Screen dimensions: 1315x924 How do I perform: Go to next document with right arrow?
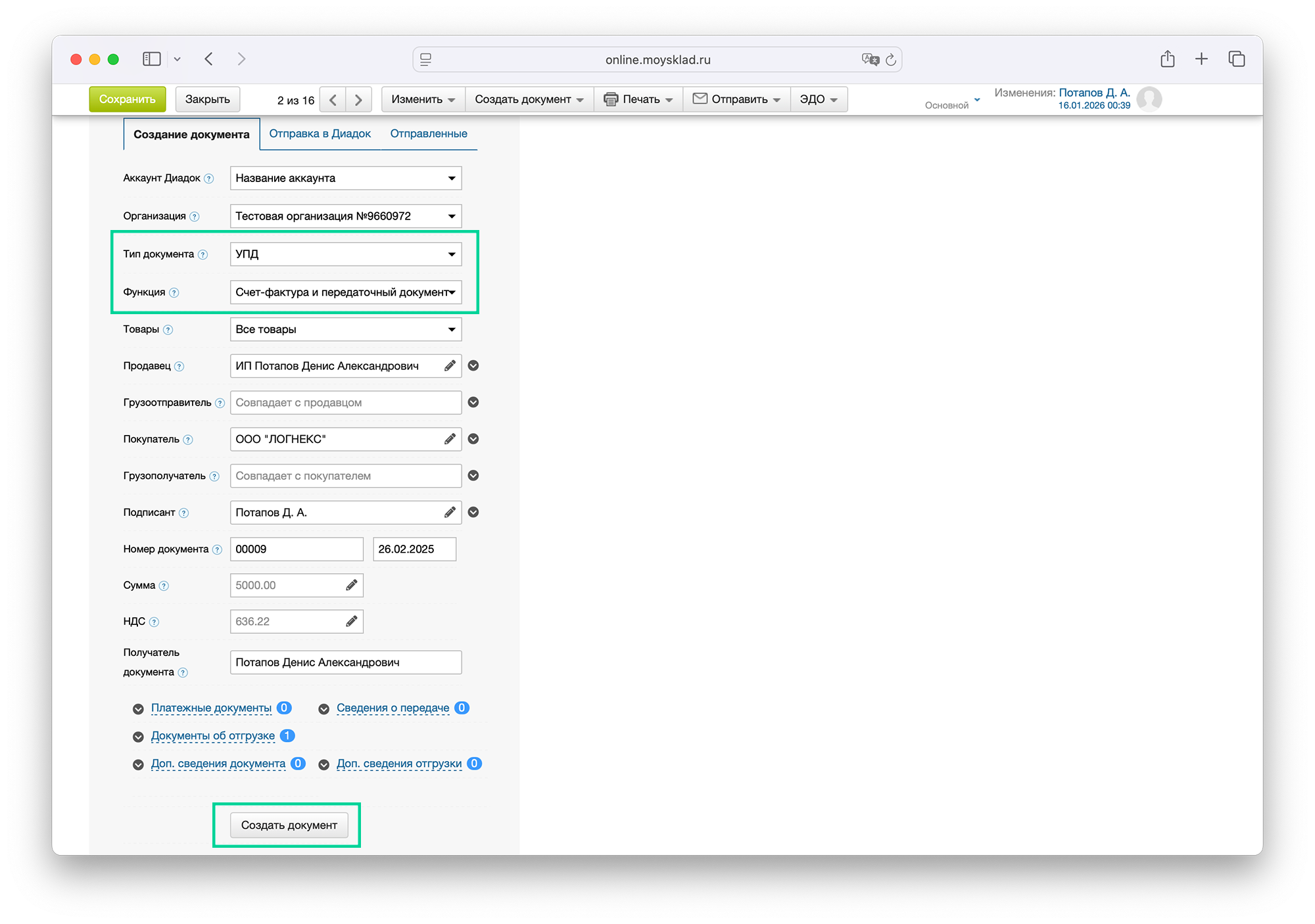[358, 100]
